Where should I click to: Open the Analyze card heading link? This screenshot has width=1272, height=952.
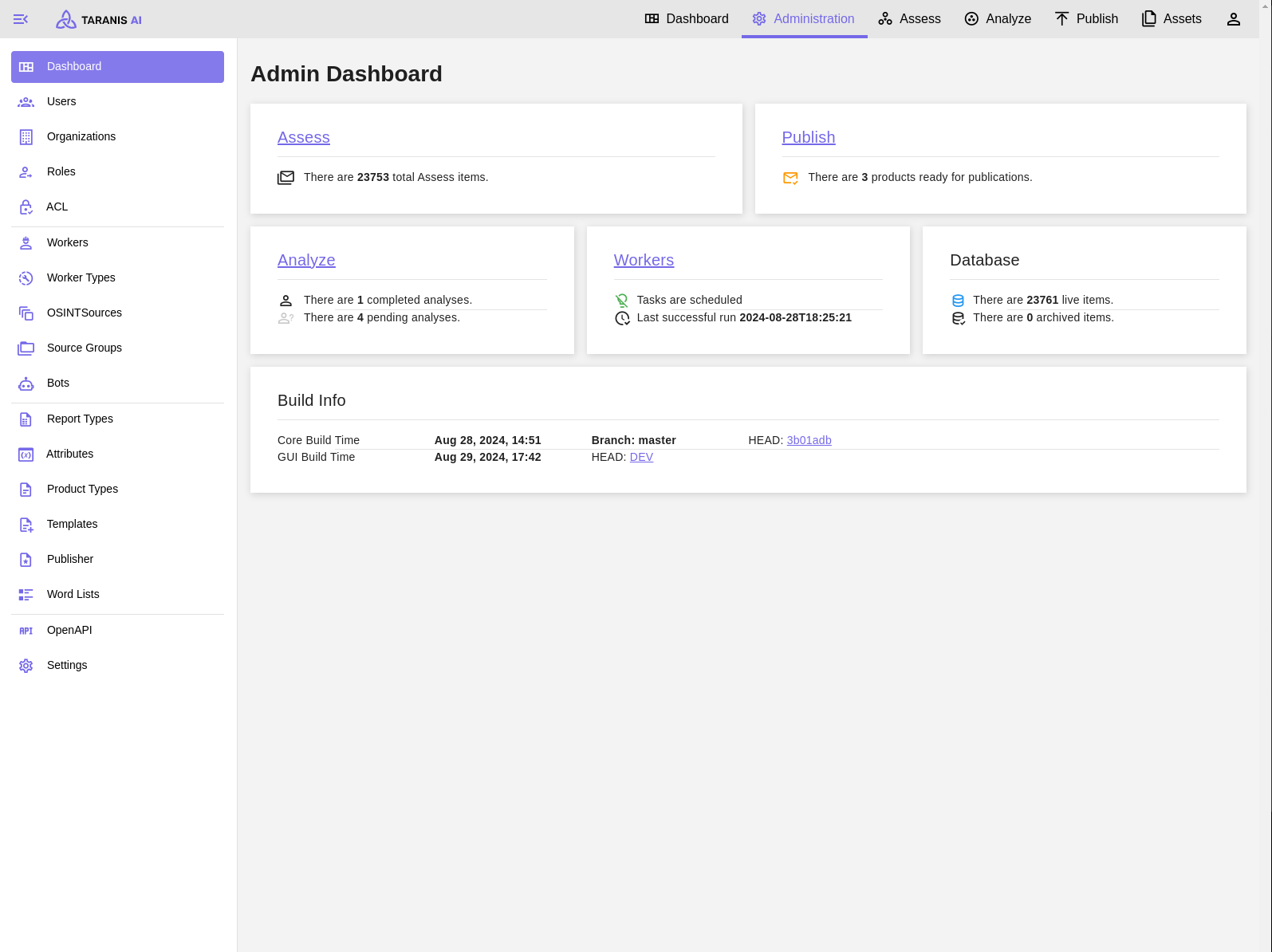pyautogui.click(x=306, y=260)
